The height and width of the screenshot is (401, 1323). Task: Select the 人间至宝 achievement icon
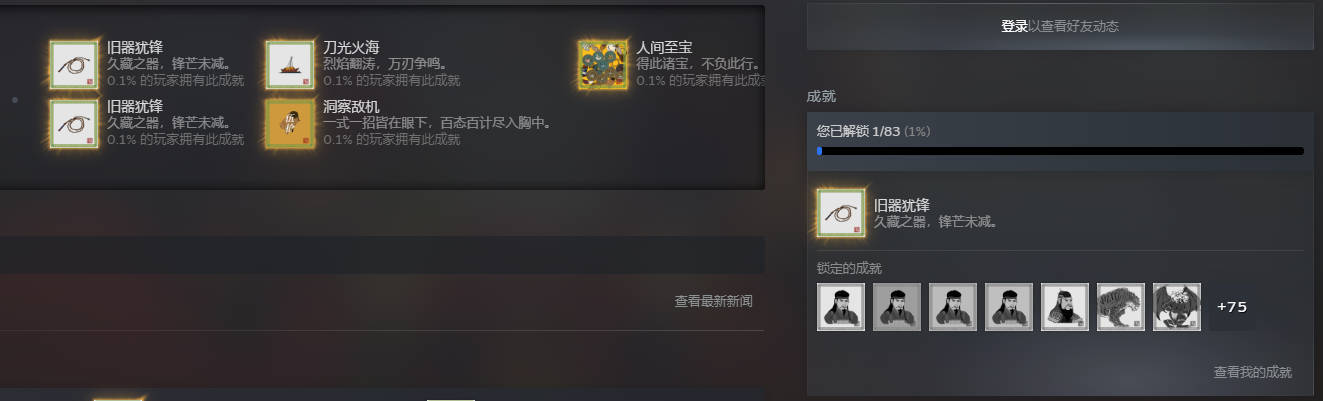pos(603,65)
